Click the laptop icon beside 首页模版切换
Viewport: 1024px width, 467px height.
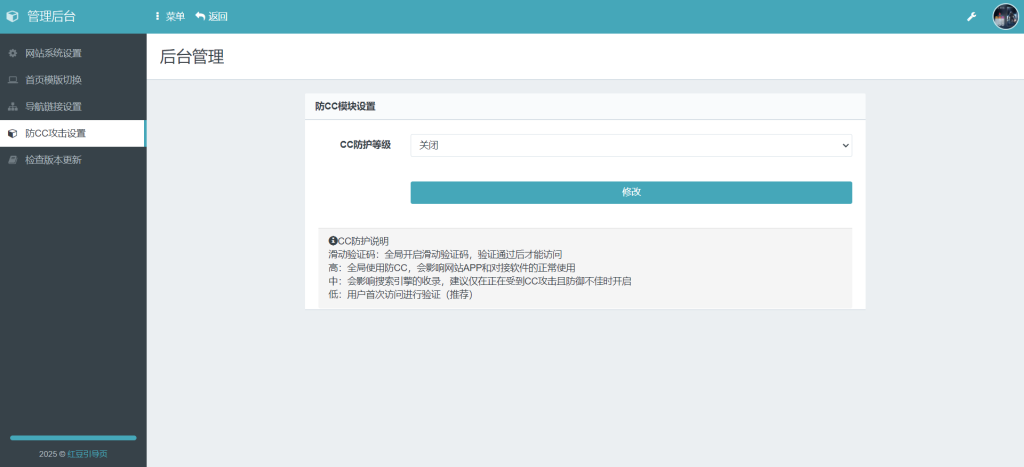[x=12, y=80]
